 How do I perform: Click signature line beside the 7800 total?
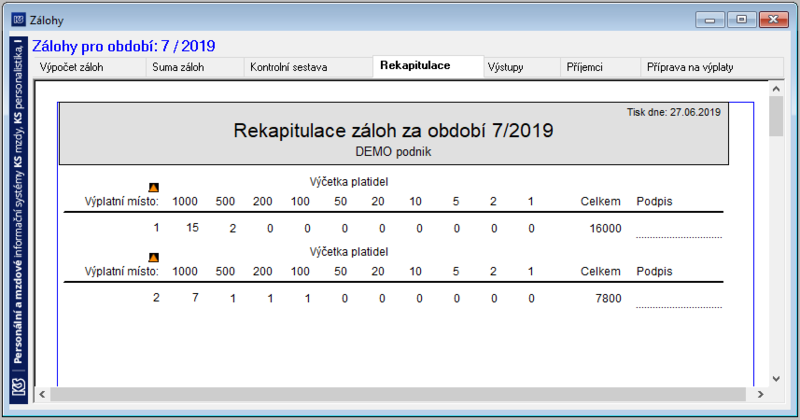click(679, 307)
